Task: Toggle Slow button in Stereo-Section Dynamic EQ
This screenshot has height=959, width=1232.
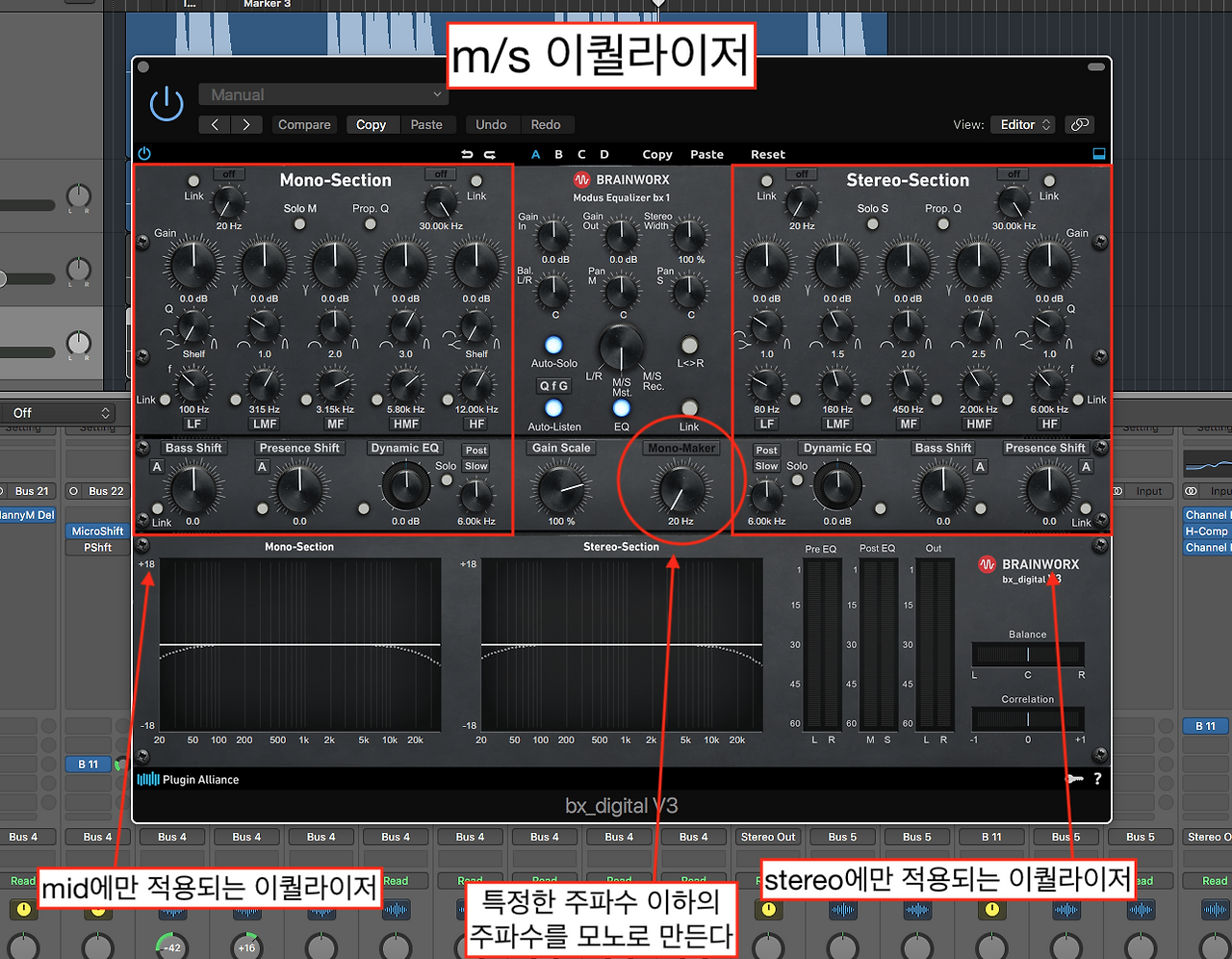Action: 767,466
